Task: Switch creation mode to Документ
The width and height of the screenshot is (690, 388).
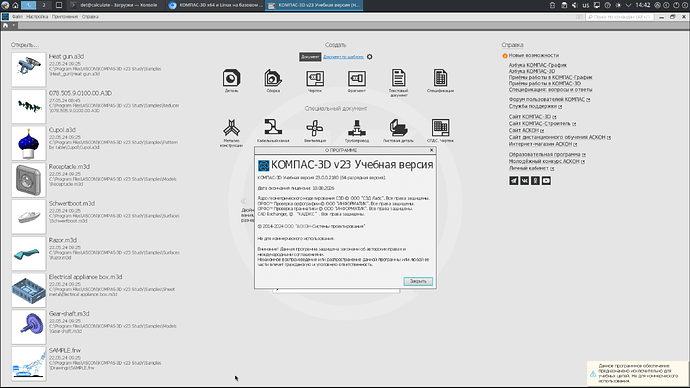Action: click(310, 57)
